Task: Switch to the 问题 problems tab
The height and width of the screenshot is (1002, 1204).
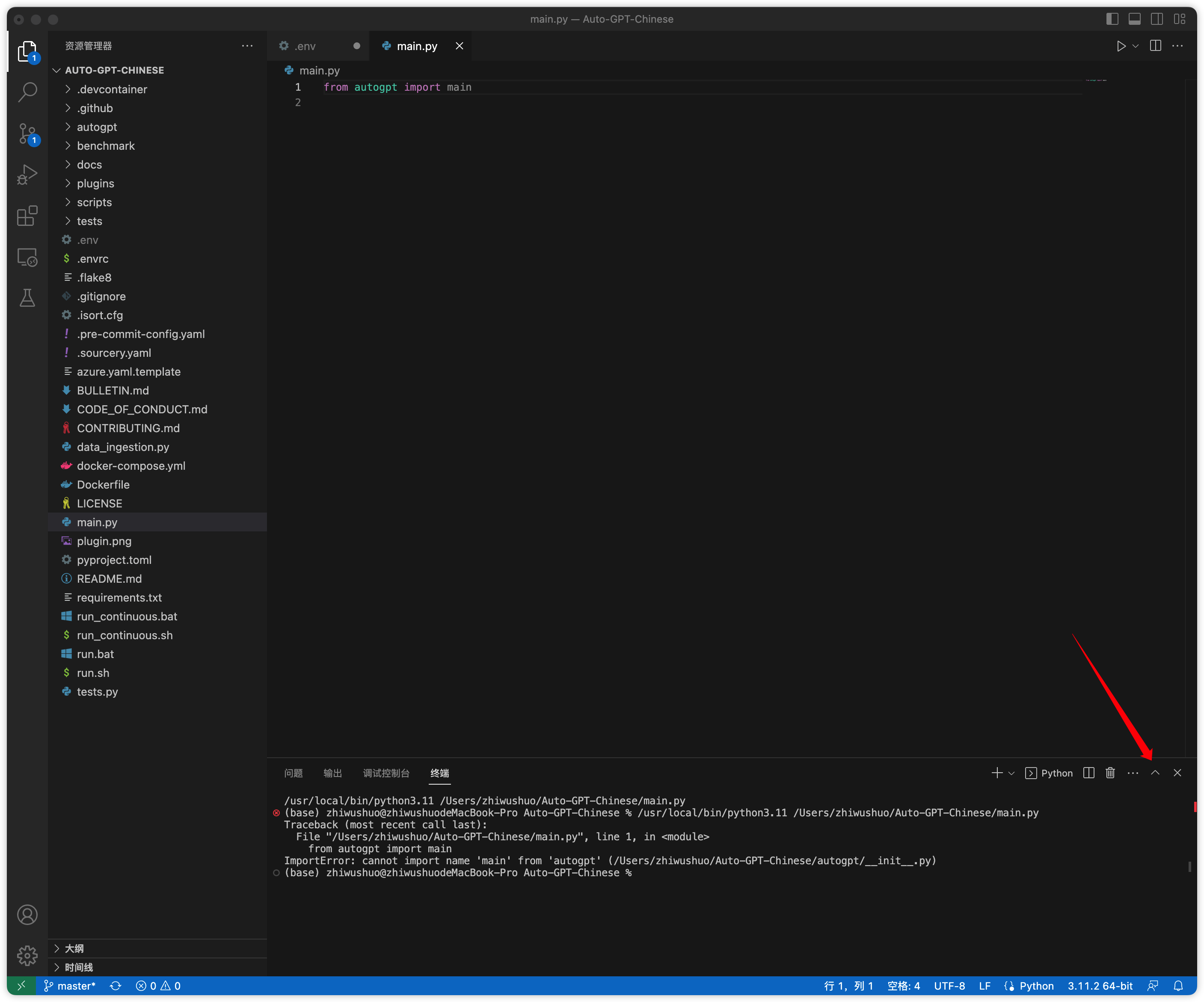Action: coord(293,773)
